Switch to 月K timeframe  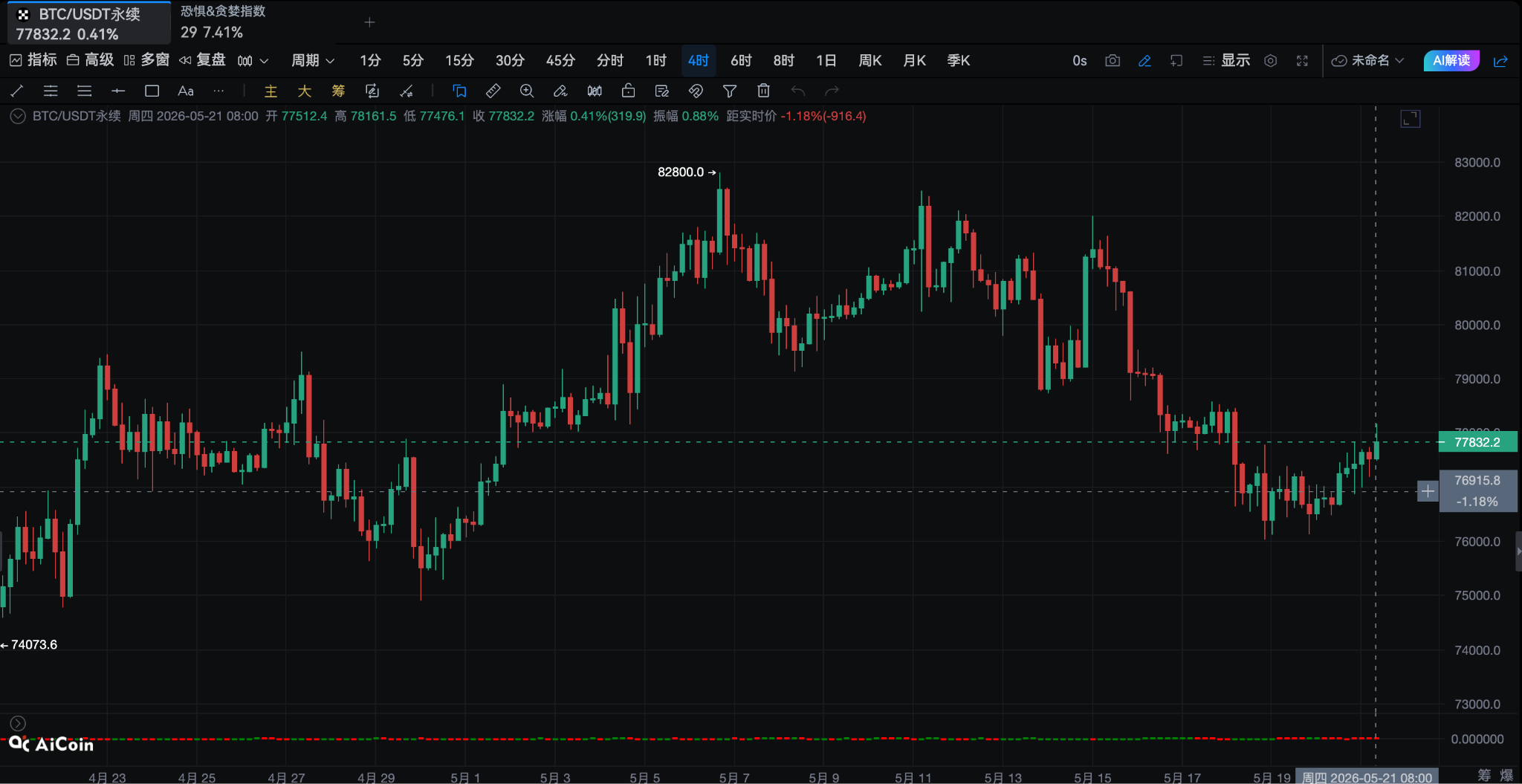pyautogui.click(x=914, y=60)
